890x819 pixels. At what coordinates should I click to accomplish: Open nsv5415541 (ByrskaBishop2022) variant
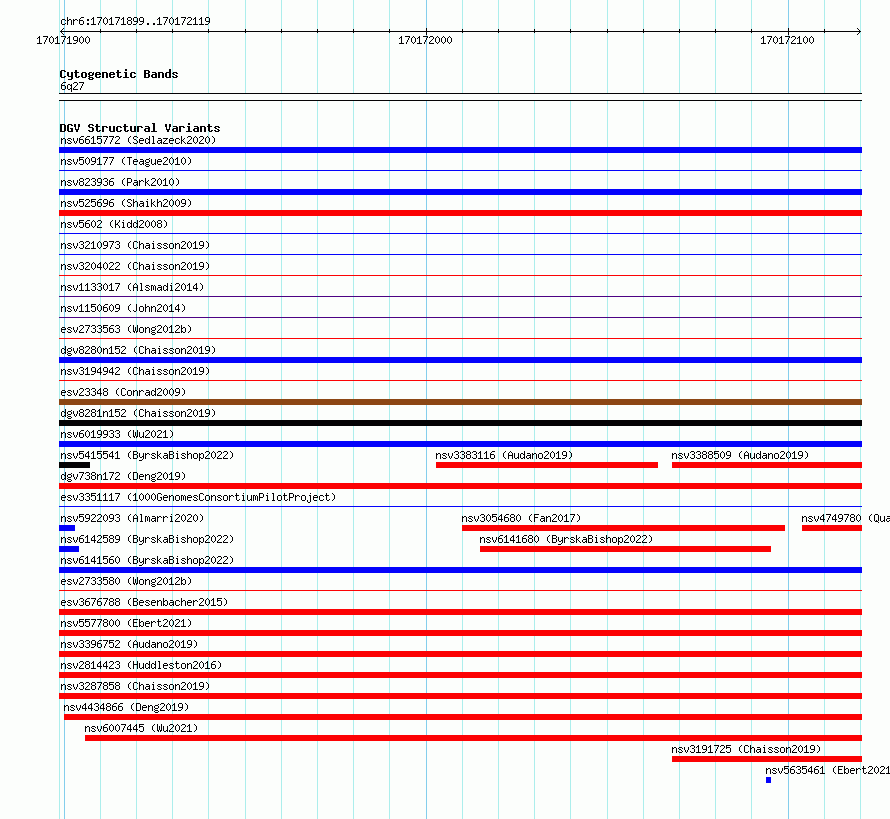point(147,455)
